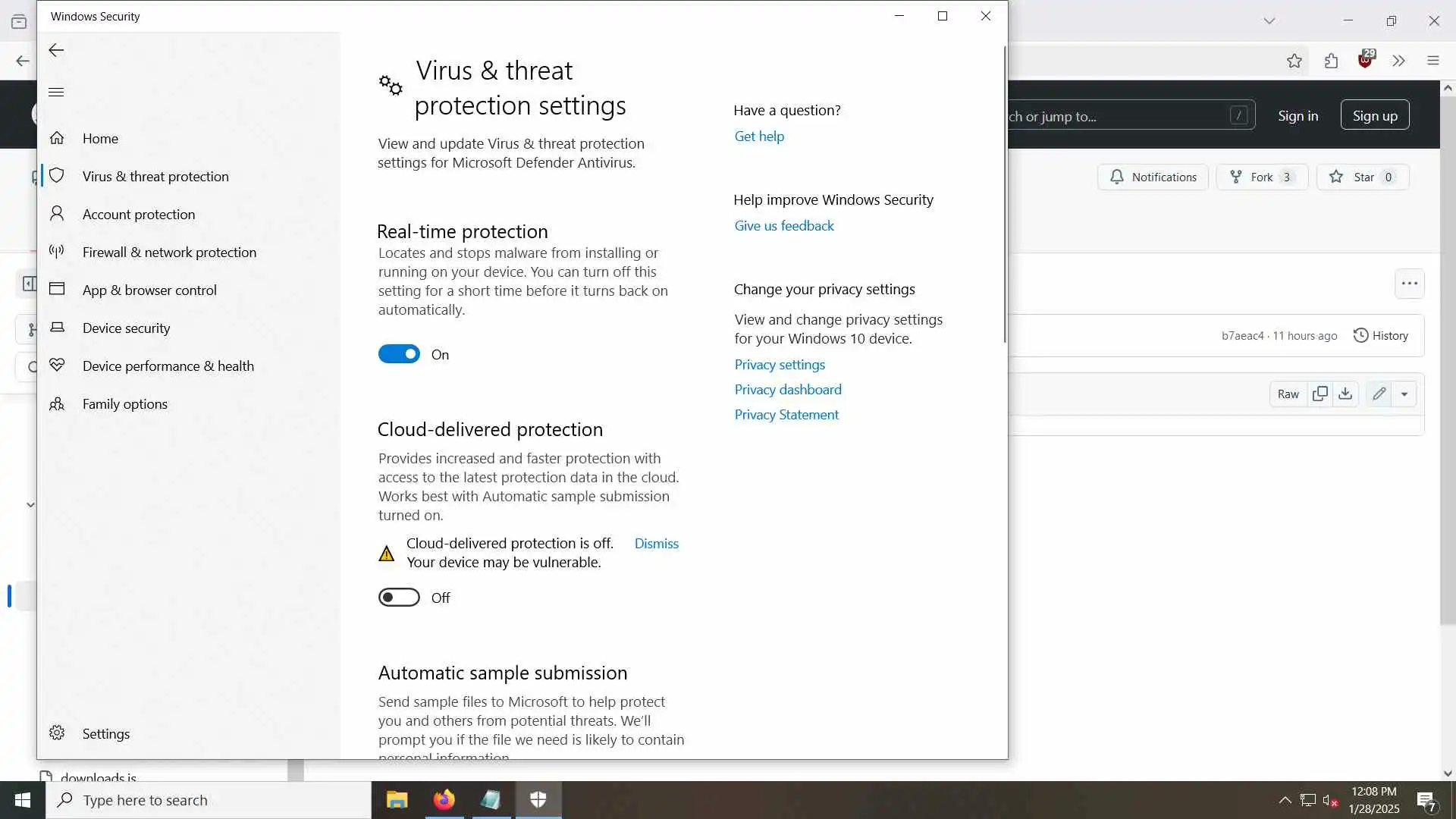
Task: Expand the Firefox toolbar overflow chevron
Action: tap(1398, 61)
